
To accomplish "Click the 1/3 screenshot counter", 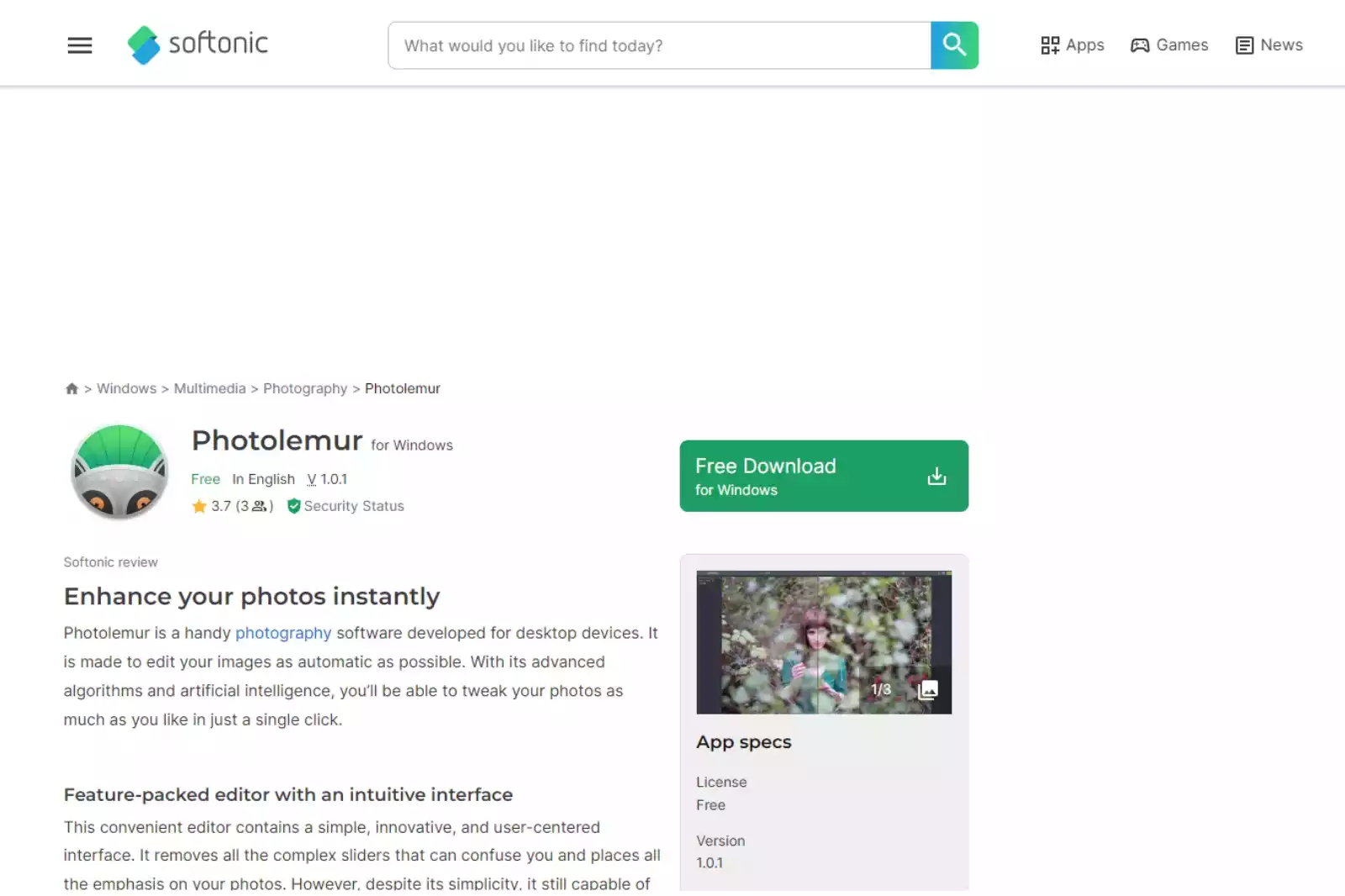I will [x=881, y=689].
